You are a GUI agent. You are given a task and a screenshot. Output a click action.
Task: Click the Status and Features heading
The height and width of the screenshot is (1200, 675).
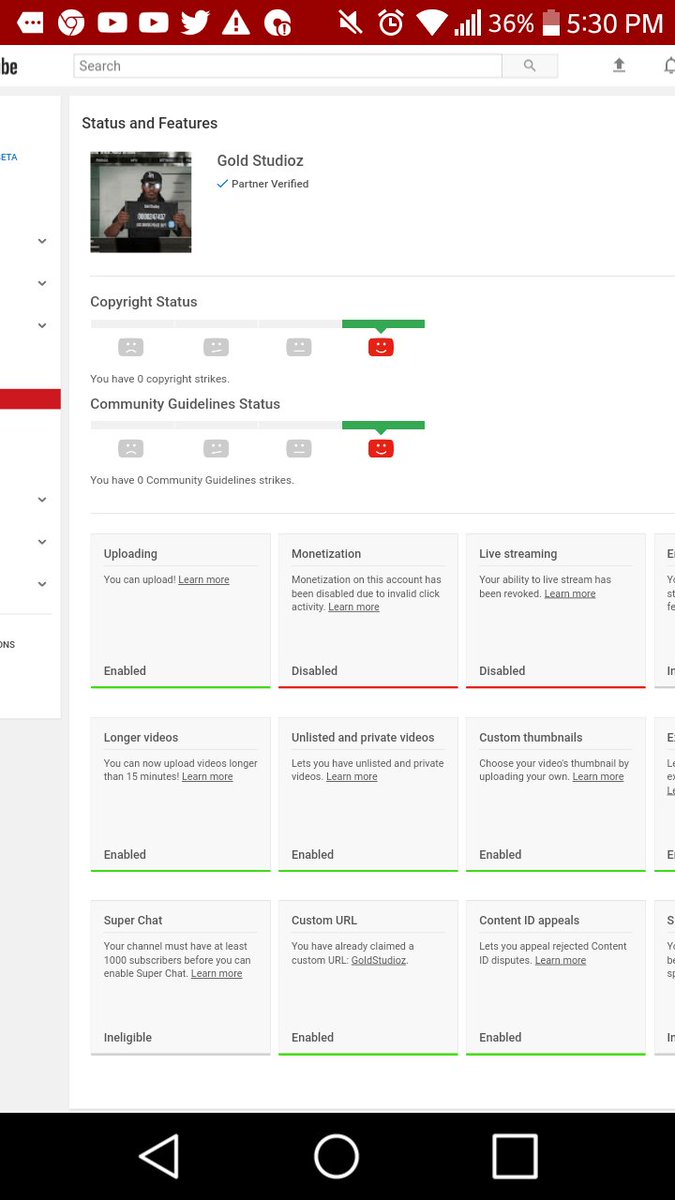click(x=150, y=123)
